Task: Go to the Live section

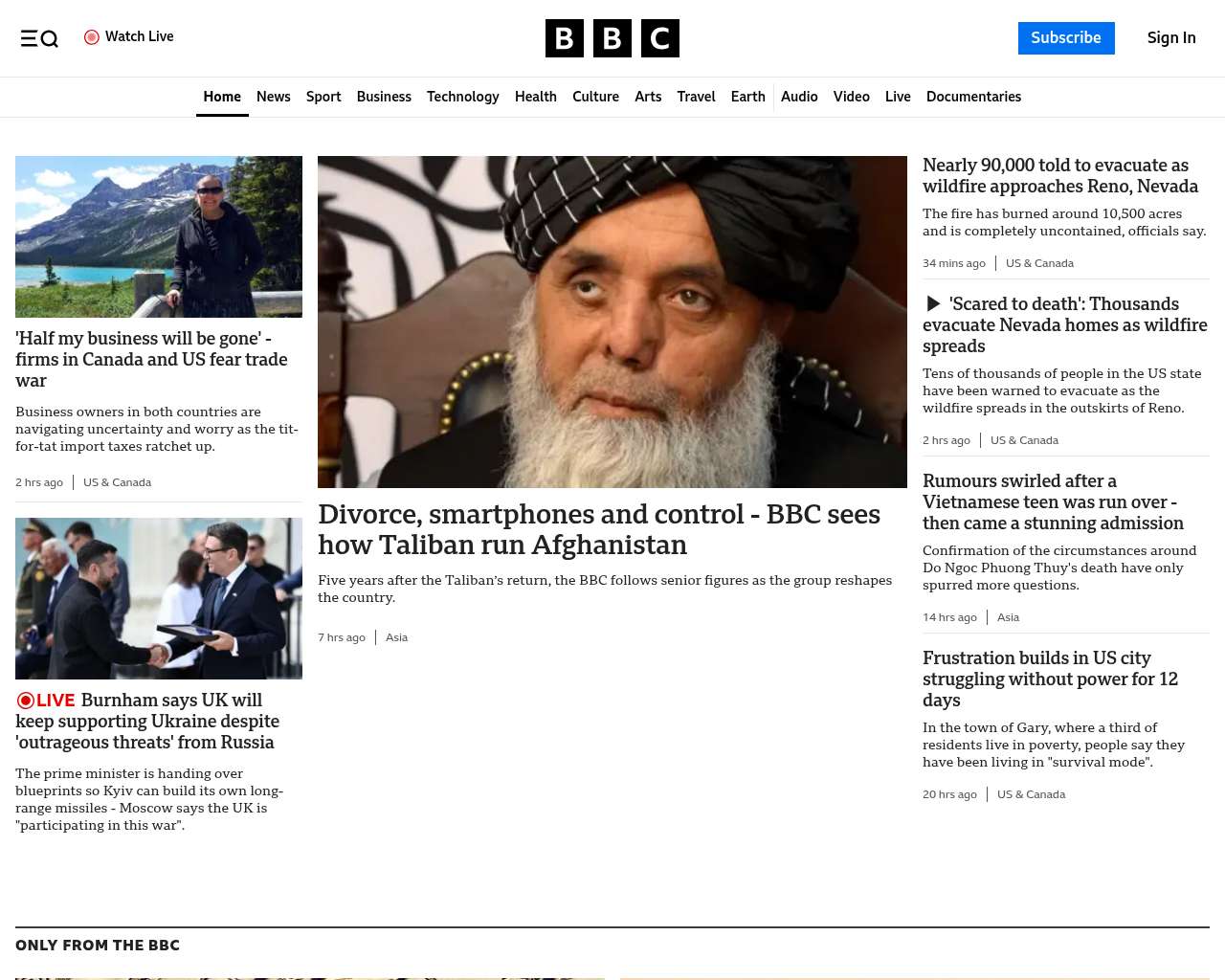Action: [x=898, y=97]
